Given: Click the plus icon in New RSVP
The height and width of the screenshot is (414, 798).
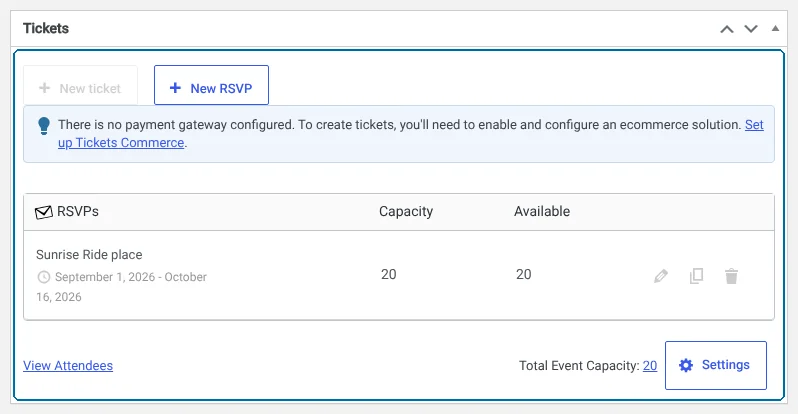Looking at the screenshot, I should tap(175, 88).
